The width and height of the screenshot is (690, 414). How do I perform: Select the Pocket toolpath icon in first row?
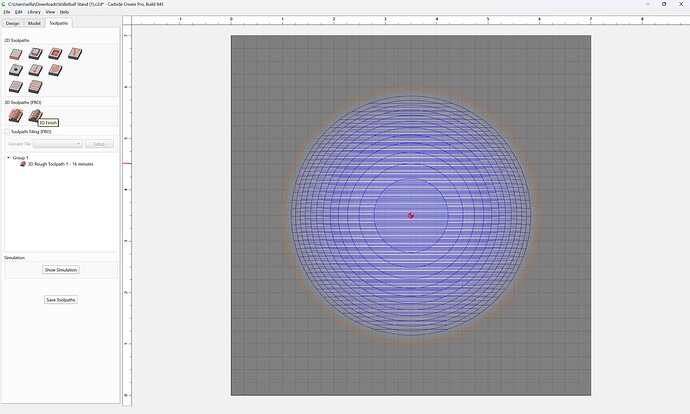(35, 54)
